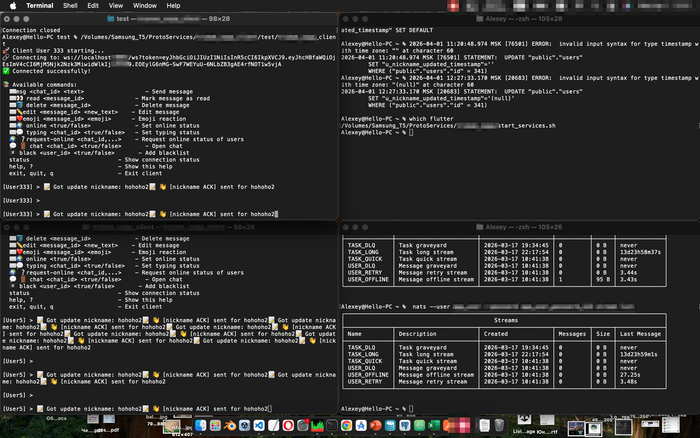Open the Terminal application menu
This screenshot has width=700, height=438.
(40, 5)
